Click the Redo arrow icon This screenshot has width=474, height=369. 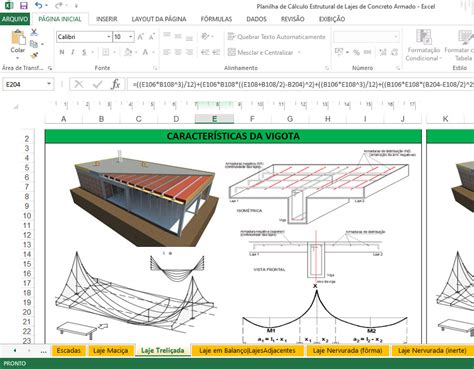(x=59, y=5)
